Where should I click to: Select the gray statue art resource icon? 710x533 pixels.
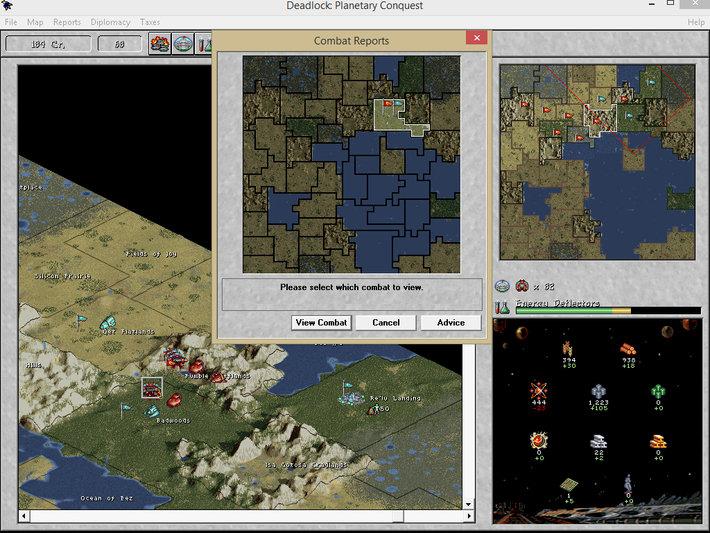(x=628, y=483)
